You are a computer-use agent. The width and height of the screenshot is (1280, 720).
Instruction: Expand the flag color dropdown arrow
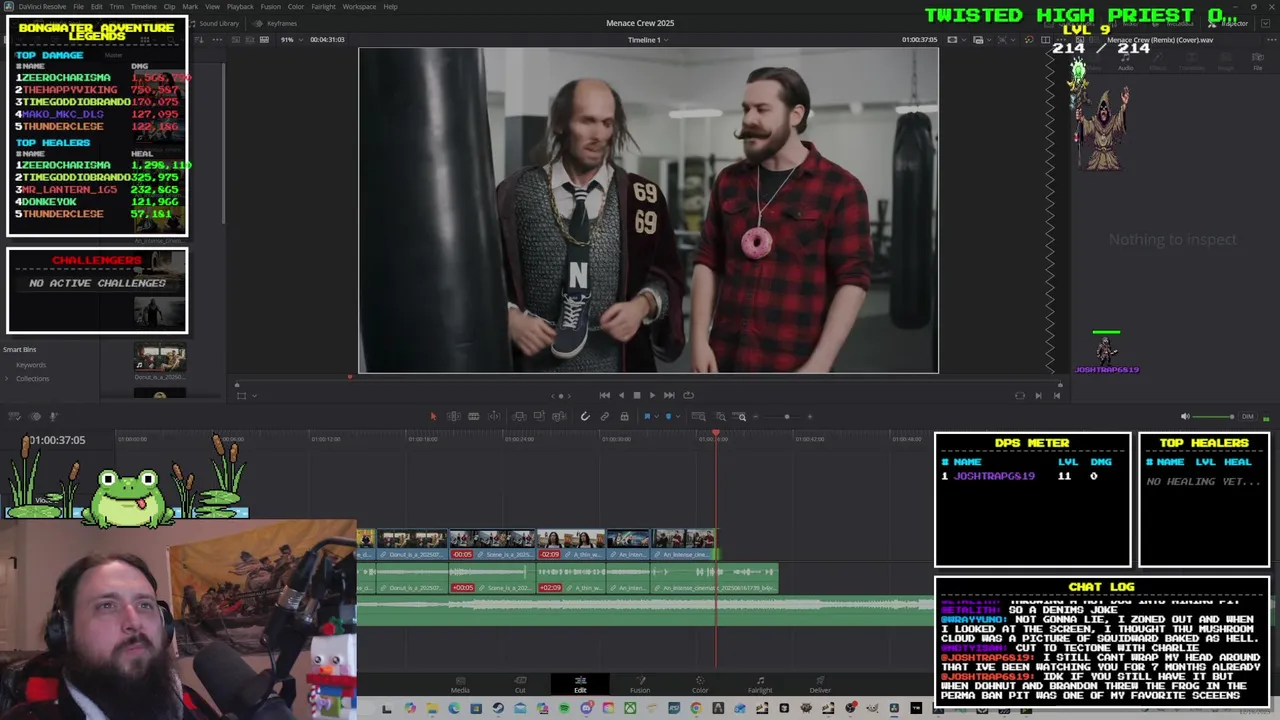click(x=656, y=416)
